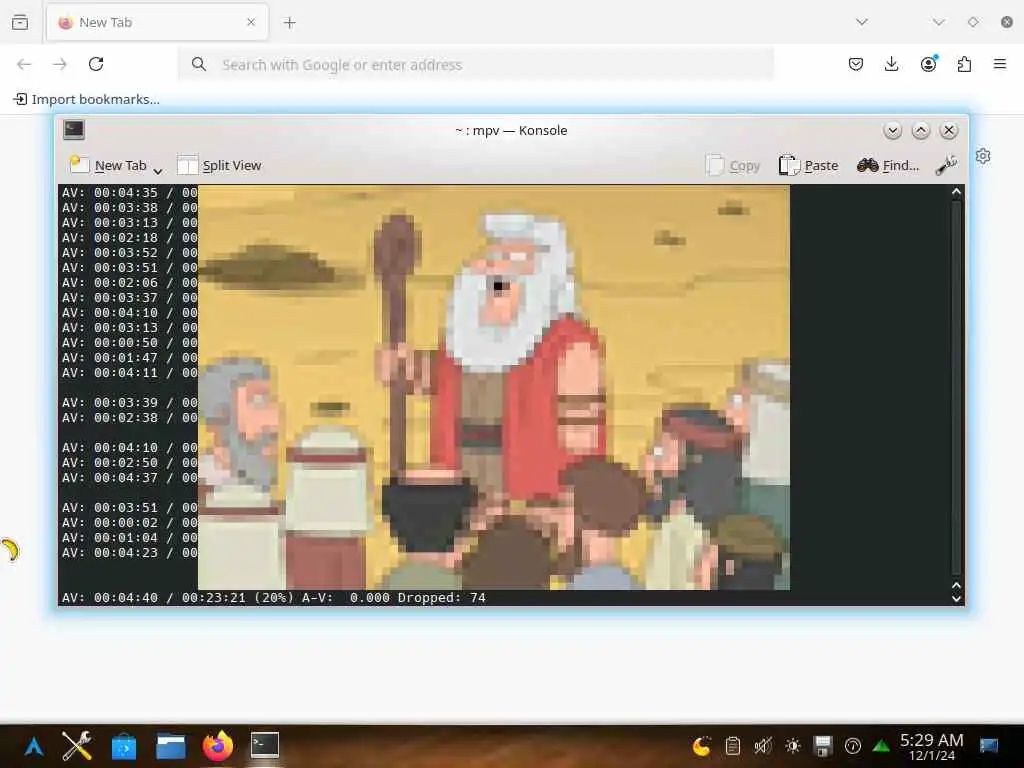
Task: Open system settings tools icon in taskbar
Action: pos(77,745)
